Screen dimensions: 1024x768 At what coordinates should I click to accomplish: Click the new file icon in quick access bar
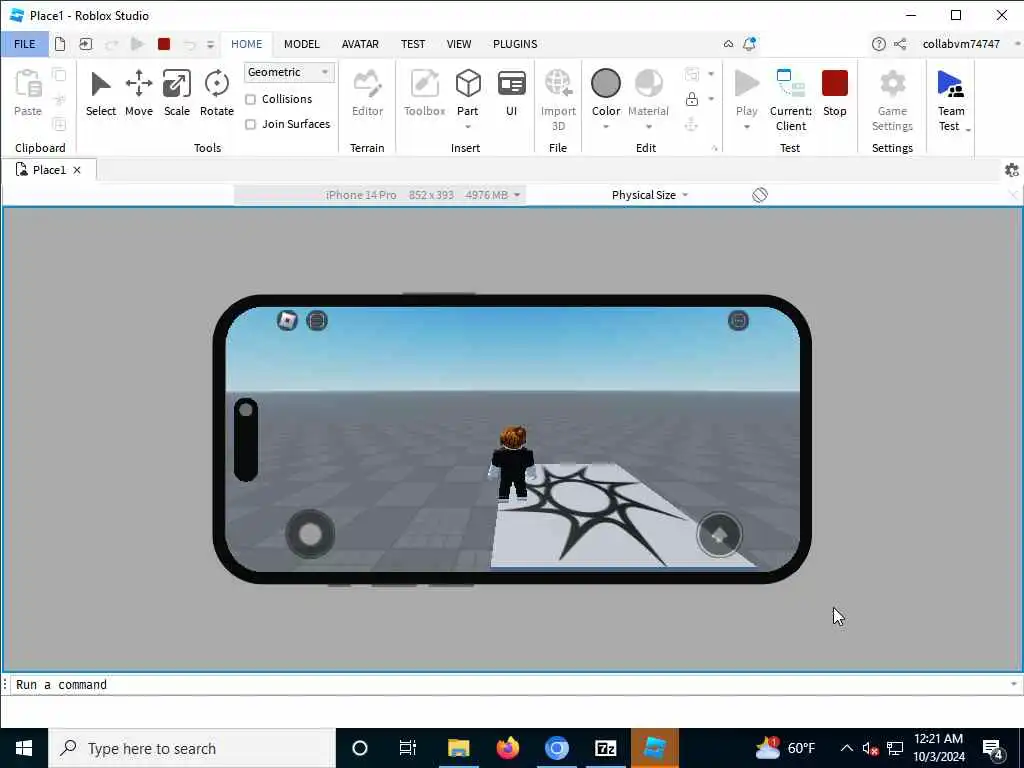(60, 44)
